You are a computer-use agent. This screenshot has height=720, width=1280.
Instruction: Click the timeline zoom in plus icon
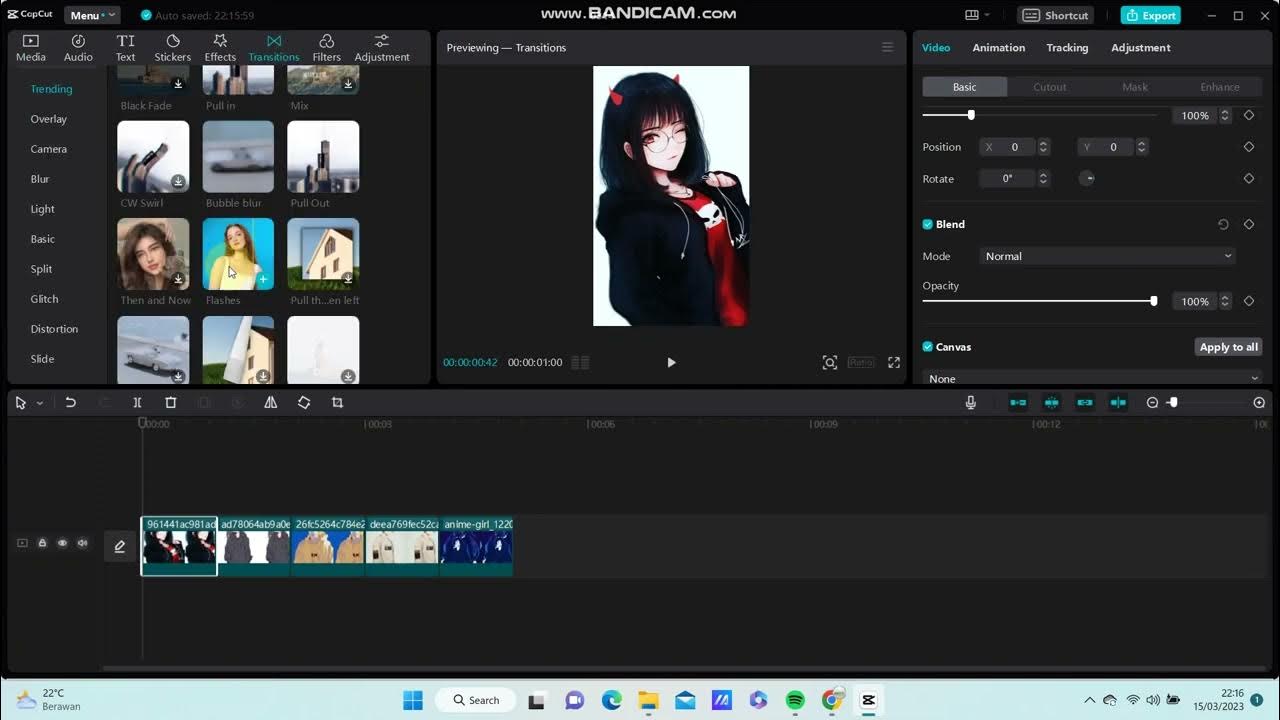coord(1259,402)
